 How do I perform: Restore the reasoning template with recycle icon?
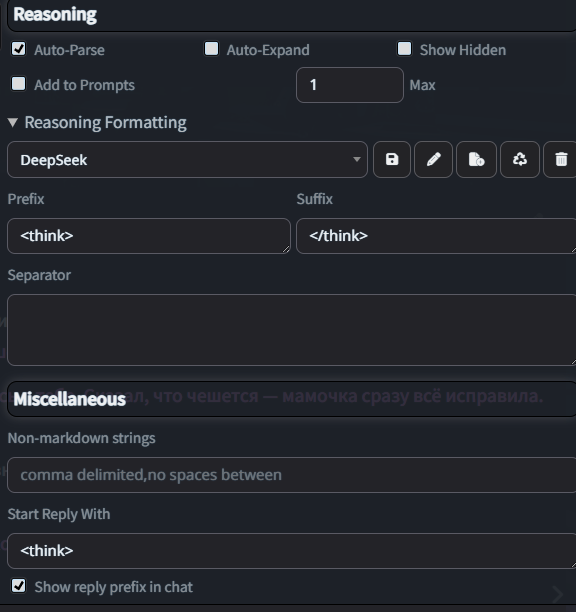click(x=520, y=160)
